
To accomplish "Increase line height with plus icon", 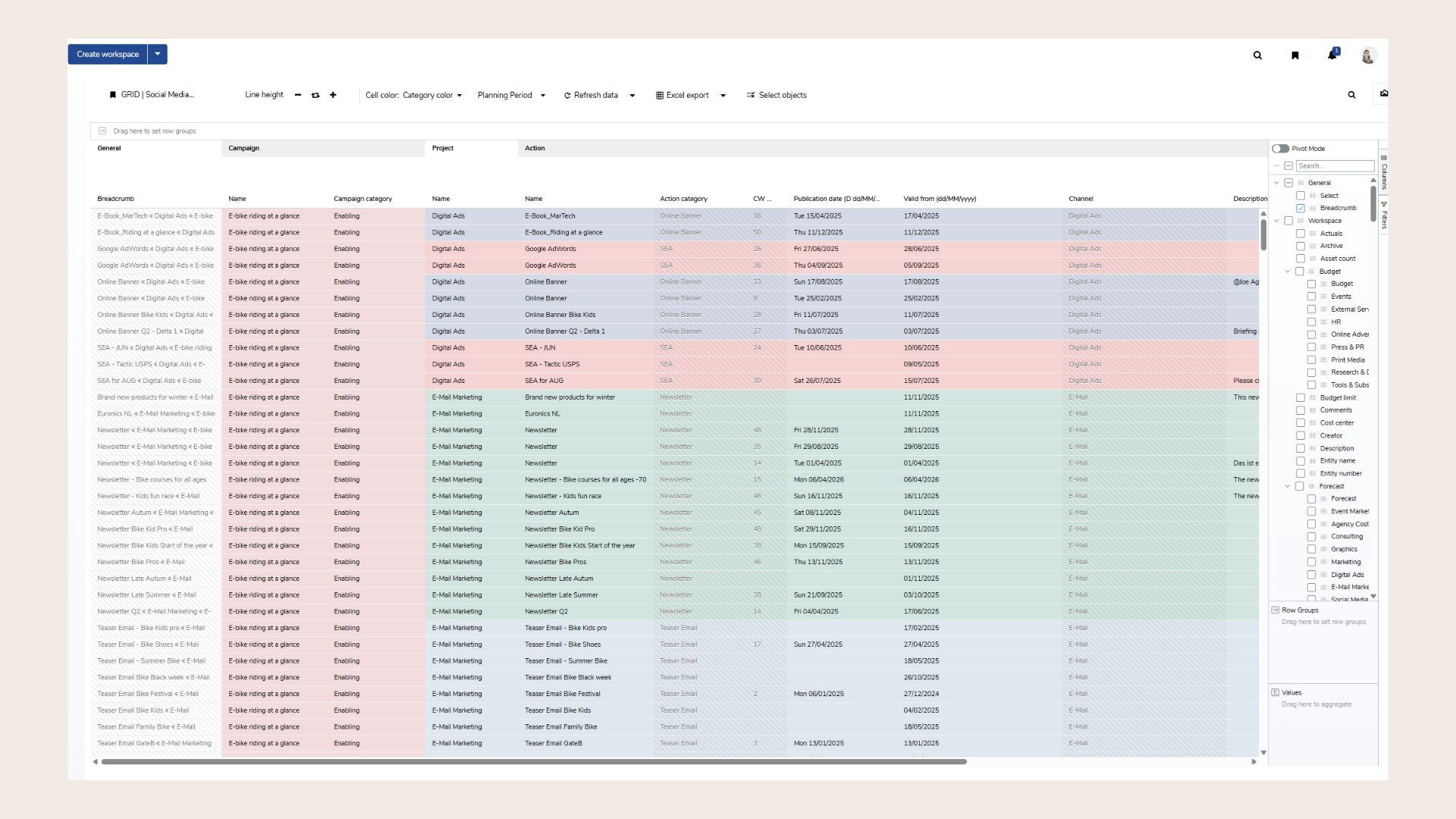I will click(x=333, y=96).
